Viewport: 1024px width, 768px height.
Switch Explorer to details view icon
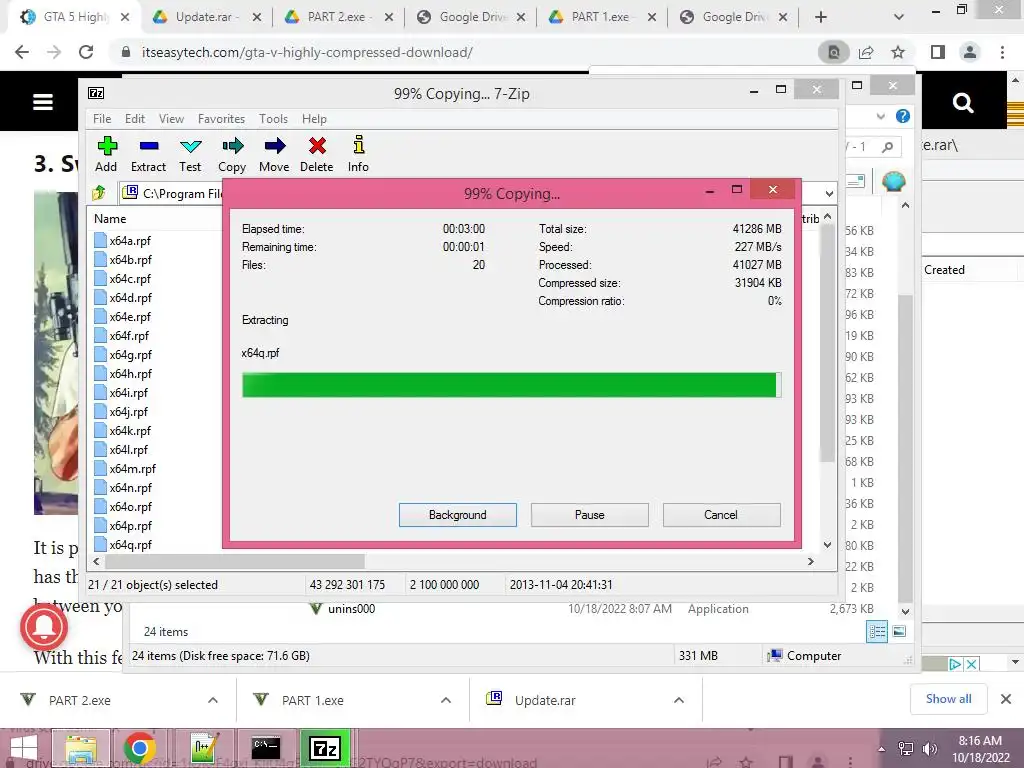point(877,632)
